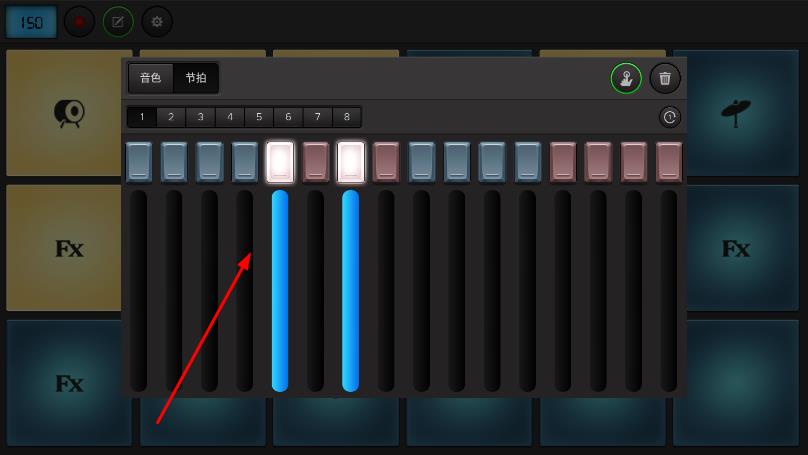Image resolution: width=808 pixels, height=455 pixels.
Task: Toggle the last pink step button
Action: click(x=669, y=162)
